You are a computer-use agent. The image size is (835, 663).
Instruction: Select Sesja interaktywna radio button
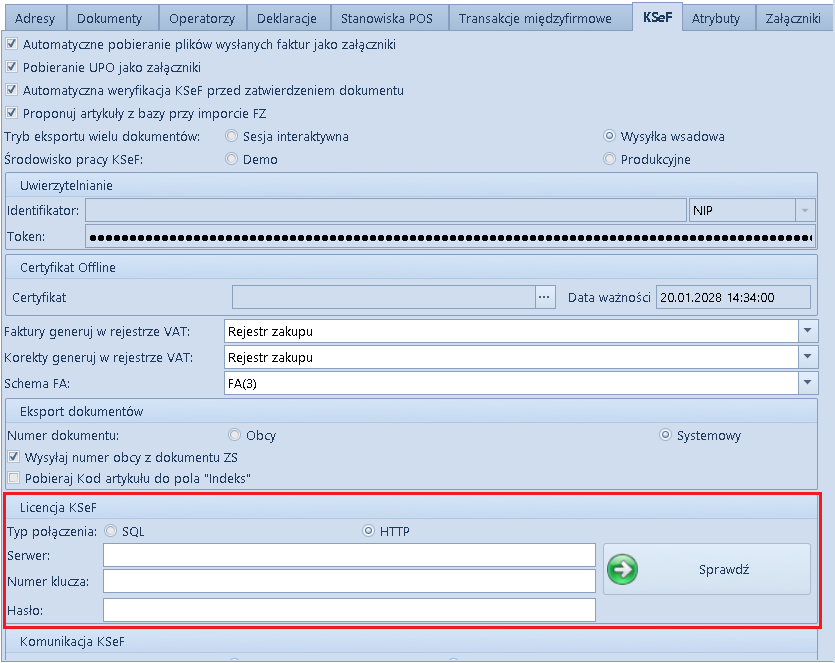click(x=231, y=136)
